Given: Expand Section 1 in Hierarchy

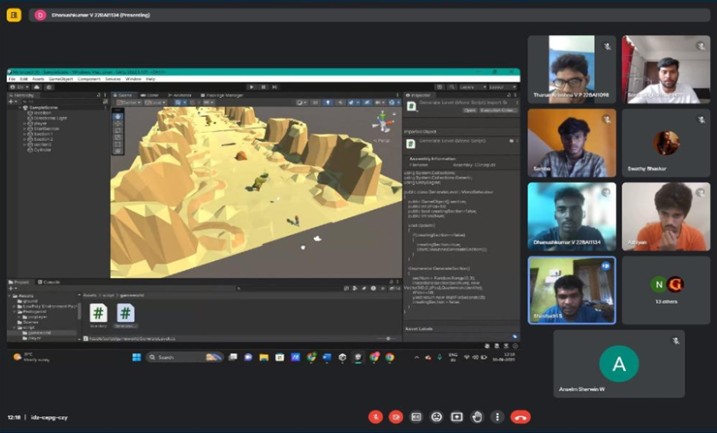Looking at the screenshot, I should (25, 134).
